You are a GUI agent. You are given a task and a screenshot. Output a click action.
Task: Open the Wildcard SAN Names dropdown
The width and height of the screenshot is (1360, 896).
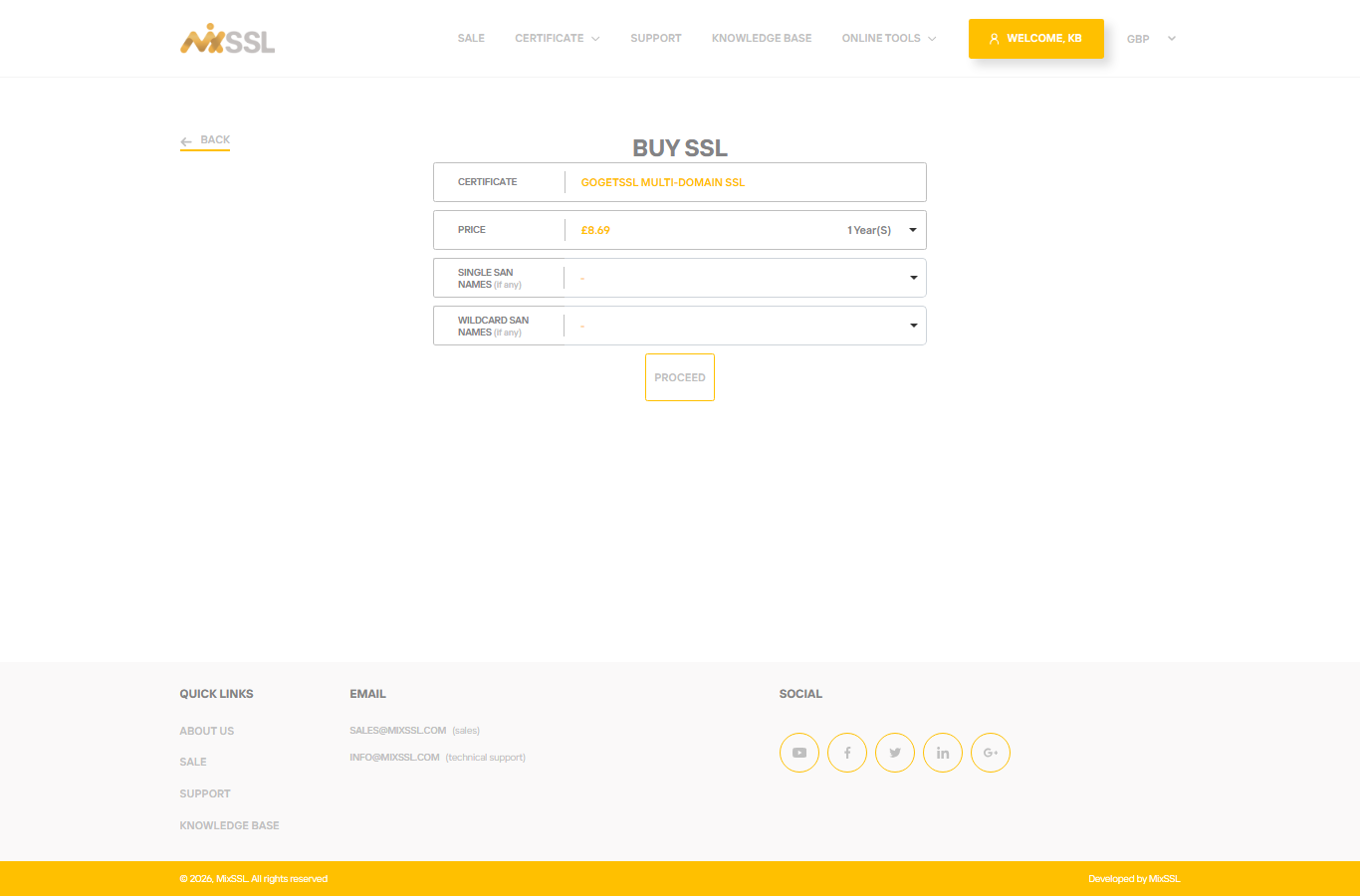[746, 326]
